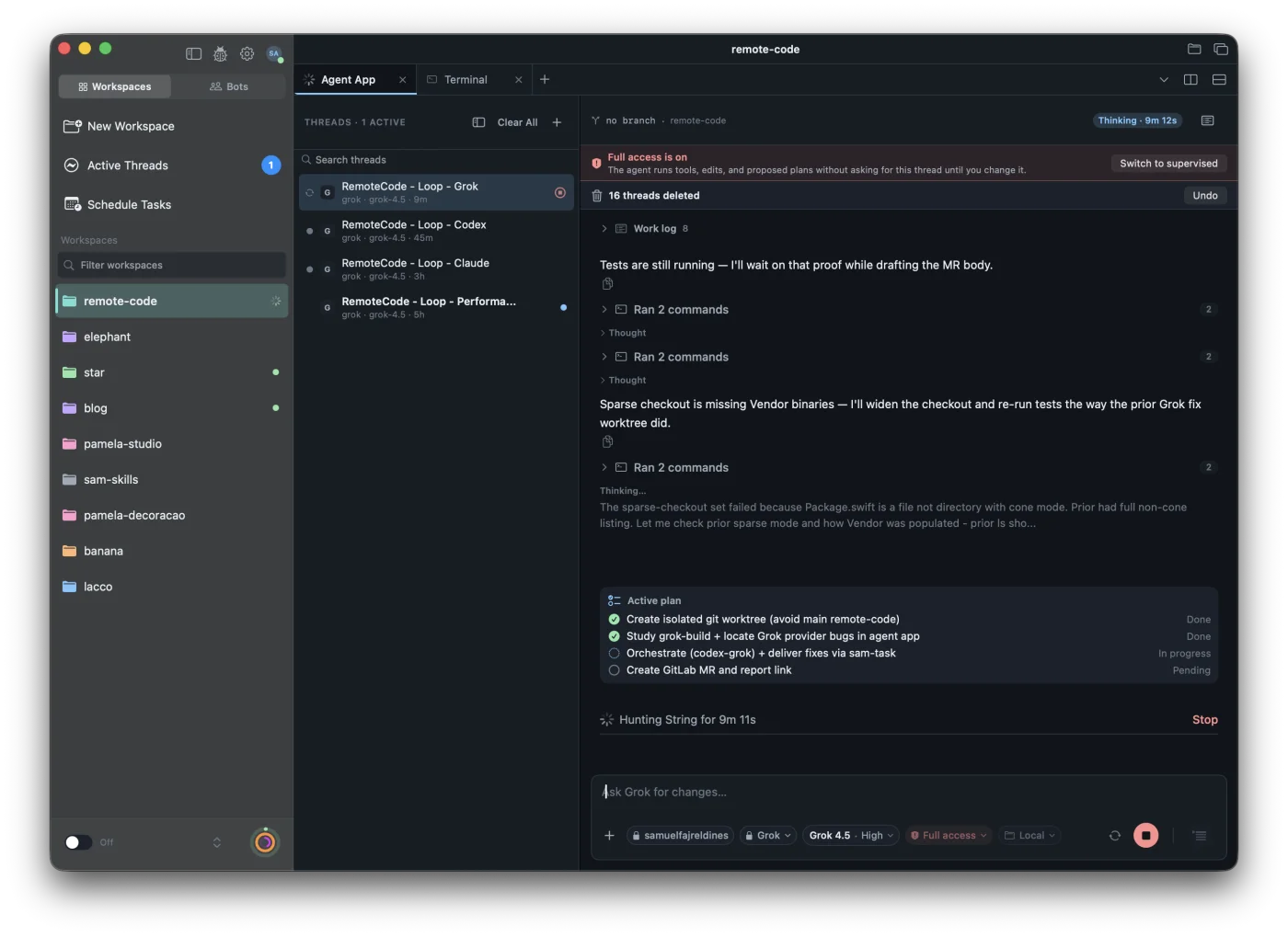Open the notes panel icon beside Thinking badge
Screen dimensions: 1288x937
(1208, 120)
